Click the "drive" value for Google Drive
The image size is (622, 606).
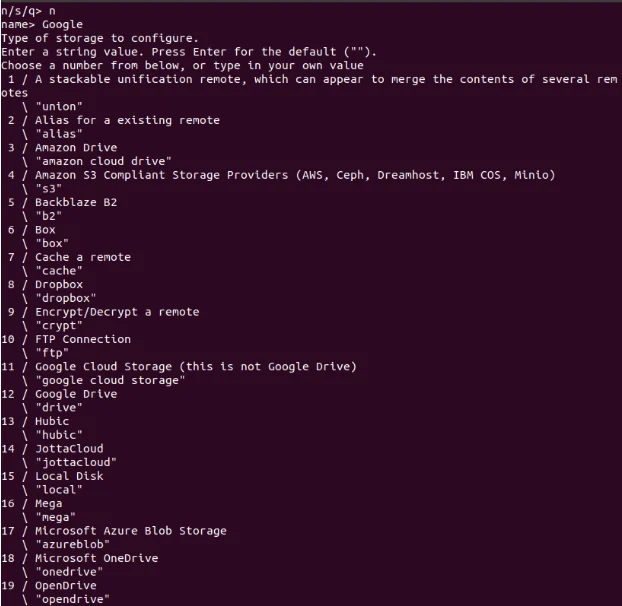59,408
